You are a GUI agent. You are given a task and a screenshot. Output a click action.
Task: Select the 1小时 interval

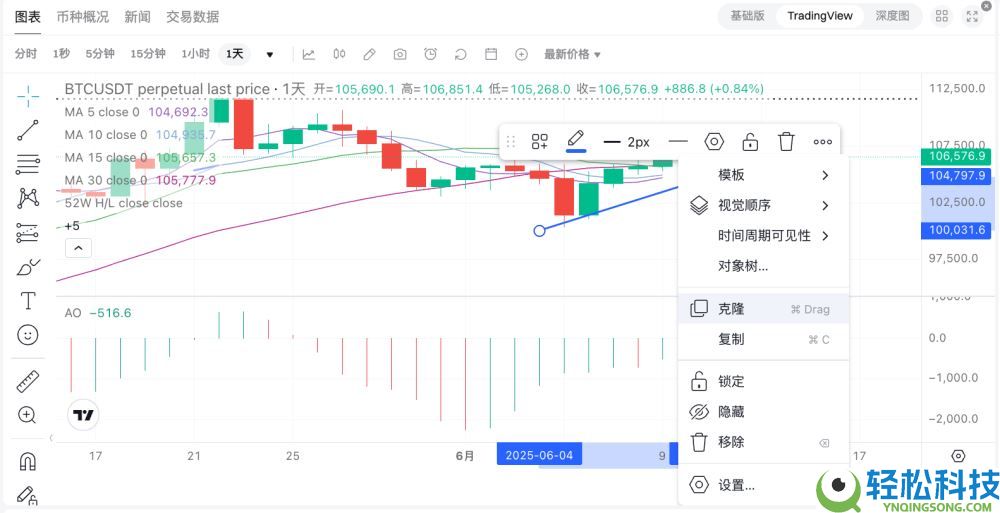195,54
